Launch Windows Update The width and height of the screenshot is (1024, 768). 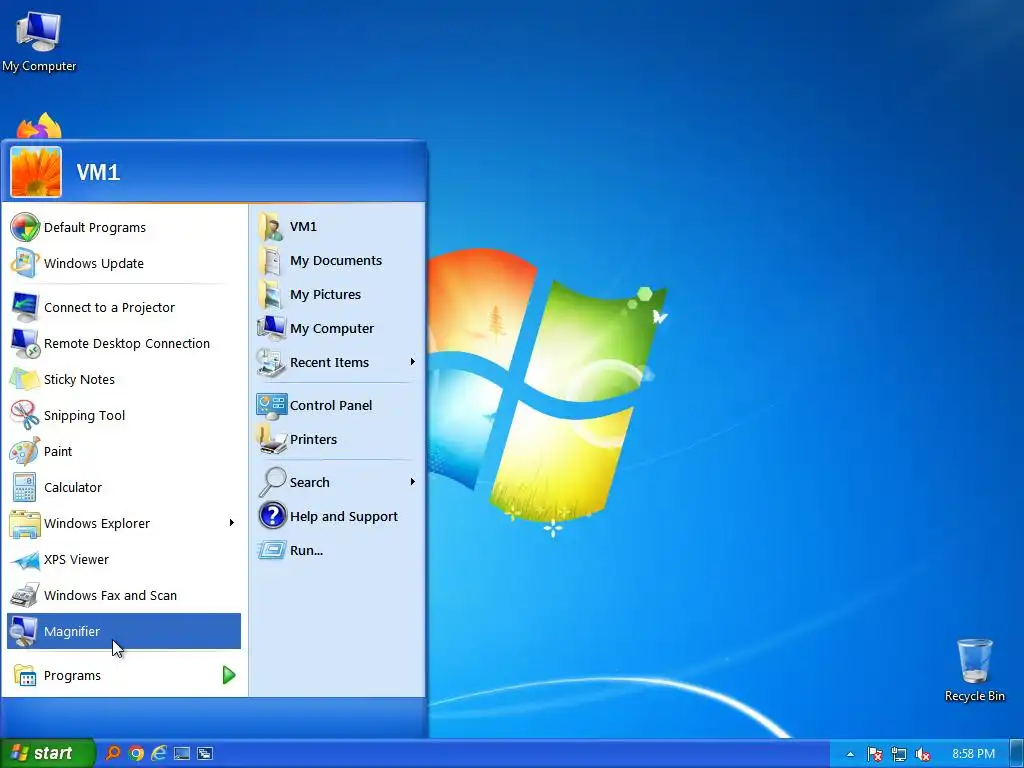124,263
